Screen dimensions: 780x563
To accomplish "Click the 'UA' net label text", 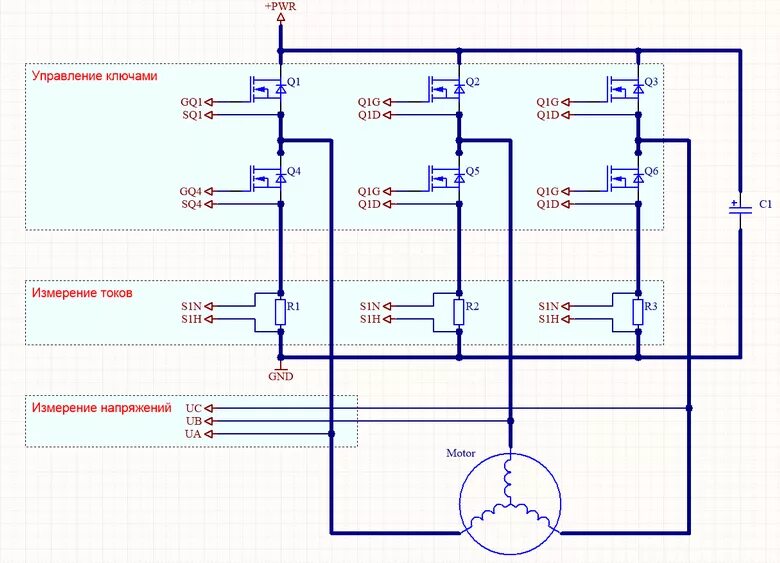I will click(193, 434).
